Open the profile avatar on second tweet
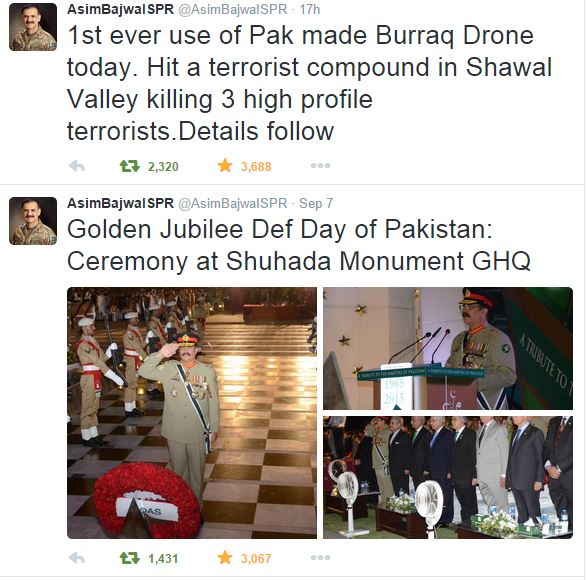The height and width of the screenshot is (580, 587). [33, 221]
